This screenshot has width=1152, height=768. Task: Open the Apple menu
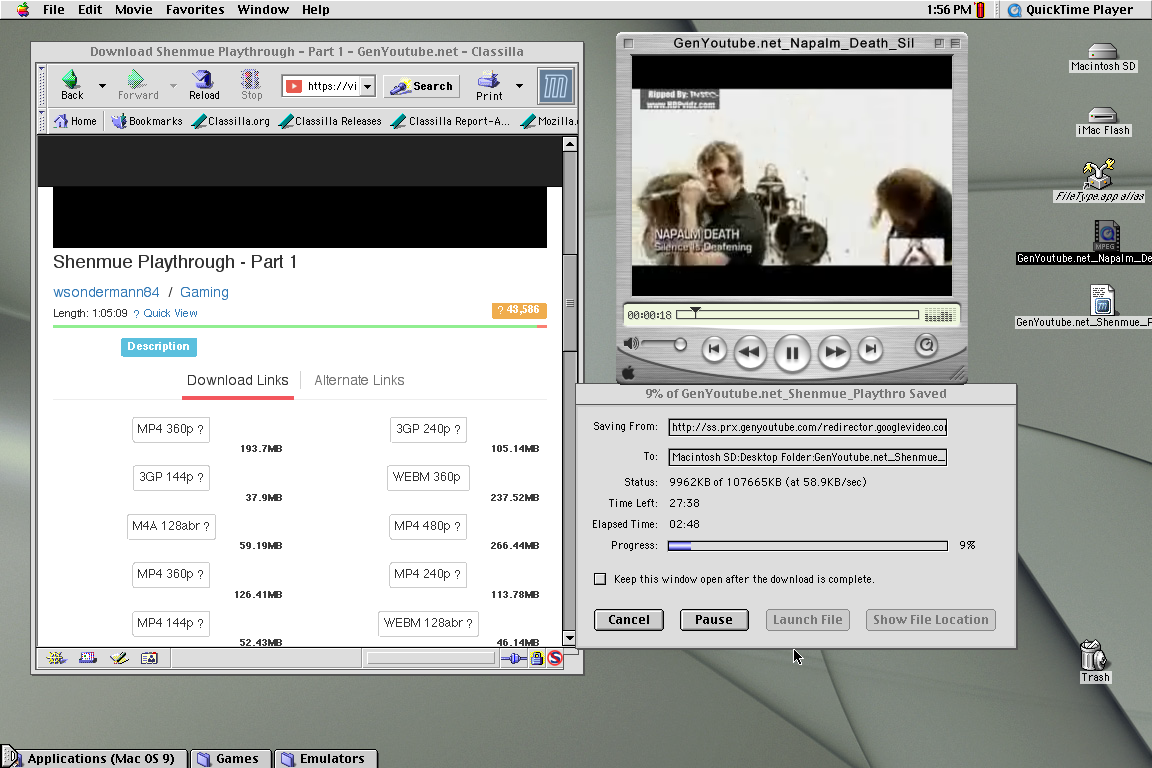pyautogui.click(x=23, y=10)
